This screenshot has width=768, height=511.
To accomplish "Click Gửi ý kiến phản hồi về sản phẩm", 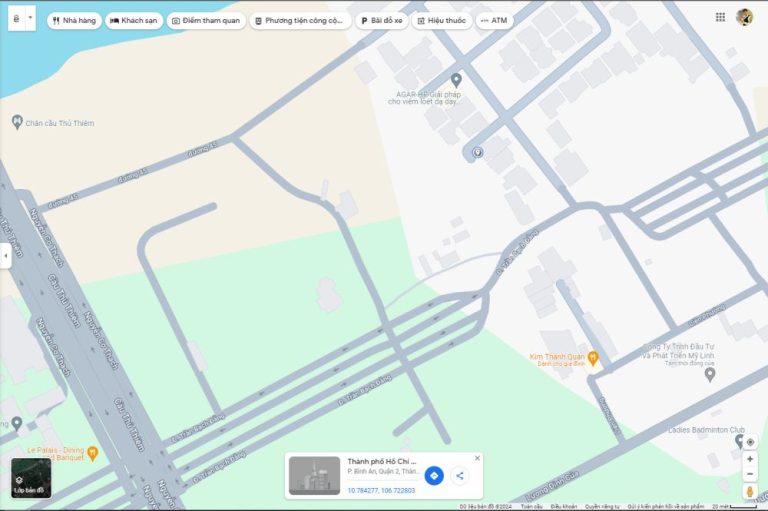I will click(666, 507).
